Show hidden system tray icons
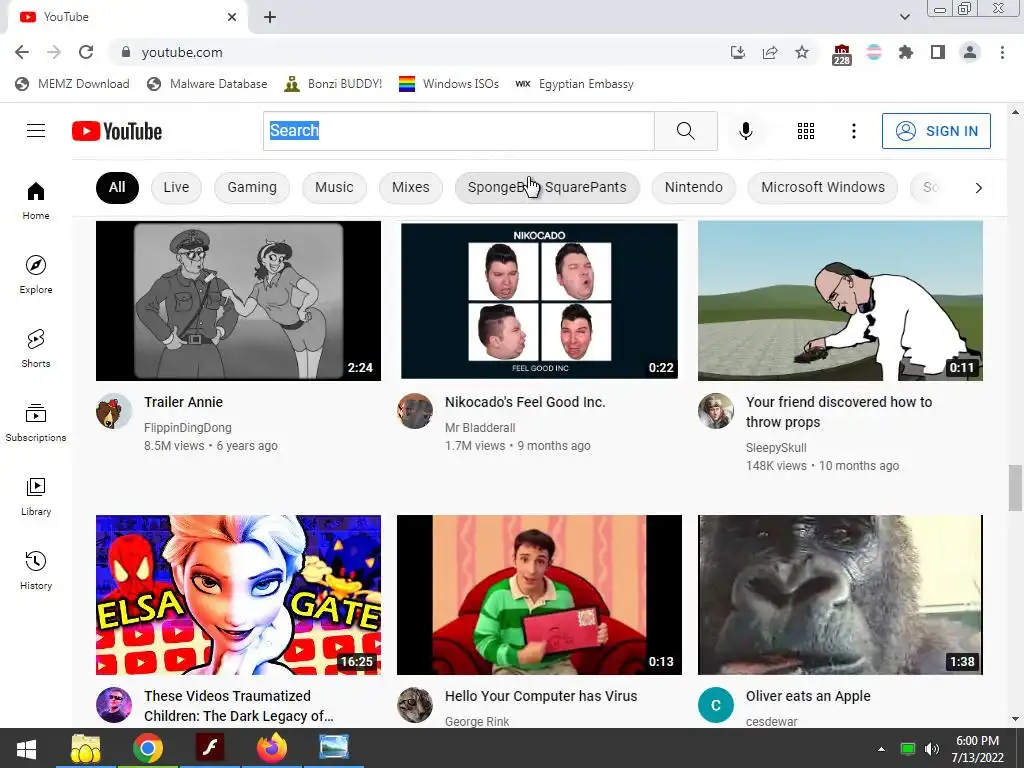Viewport: 1024px width, 768px height. pos(881,748)
